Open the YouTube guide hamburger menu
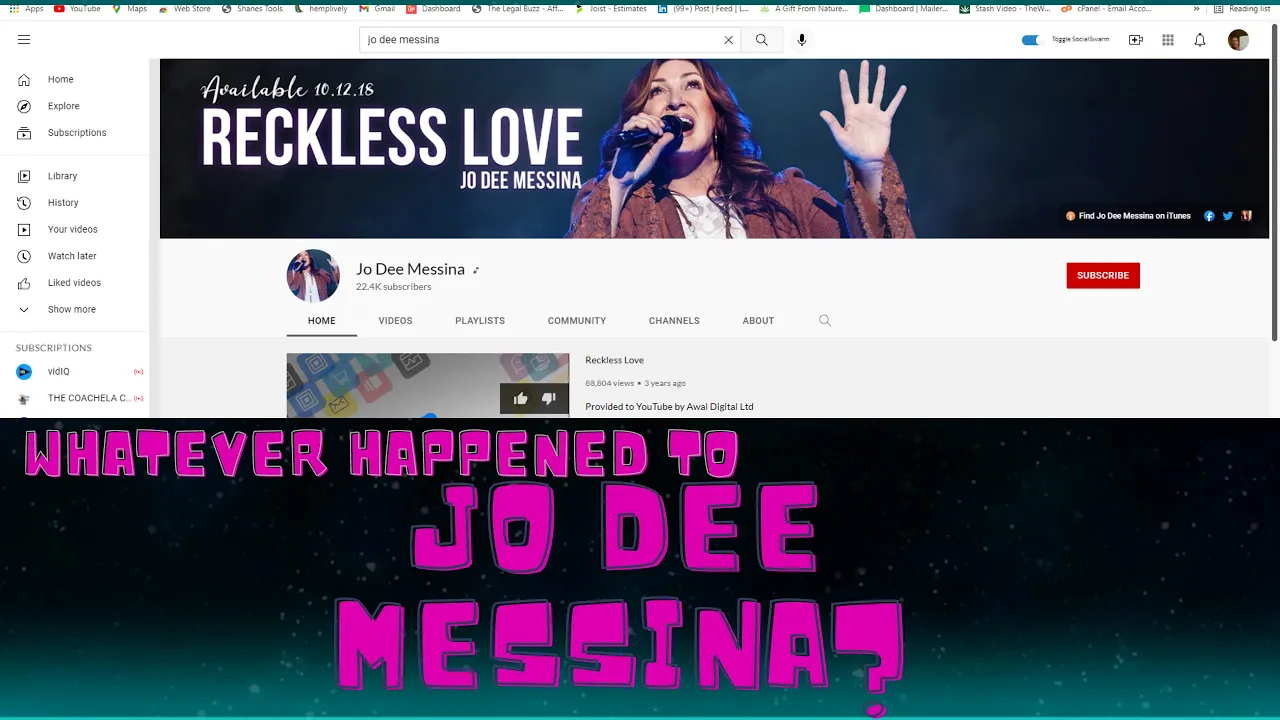 pyautogui.click(x=24, y=40)
